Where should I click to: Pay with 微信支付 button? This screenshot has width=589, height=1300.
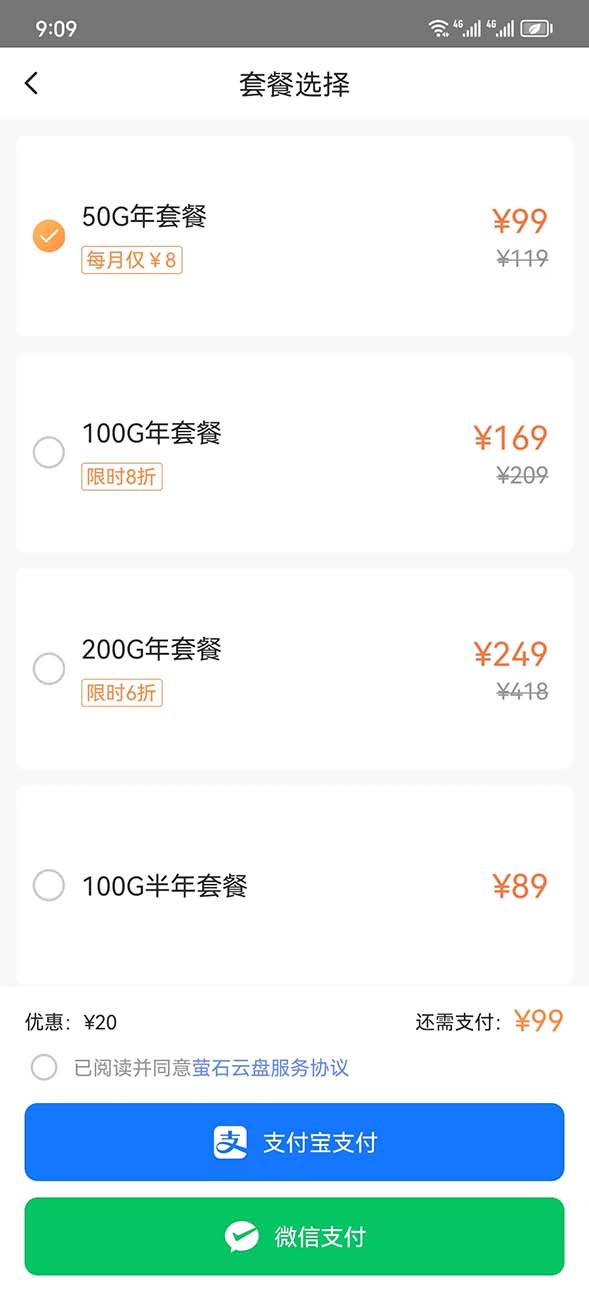[x=294, y=1237]
